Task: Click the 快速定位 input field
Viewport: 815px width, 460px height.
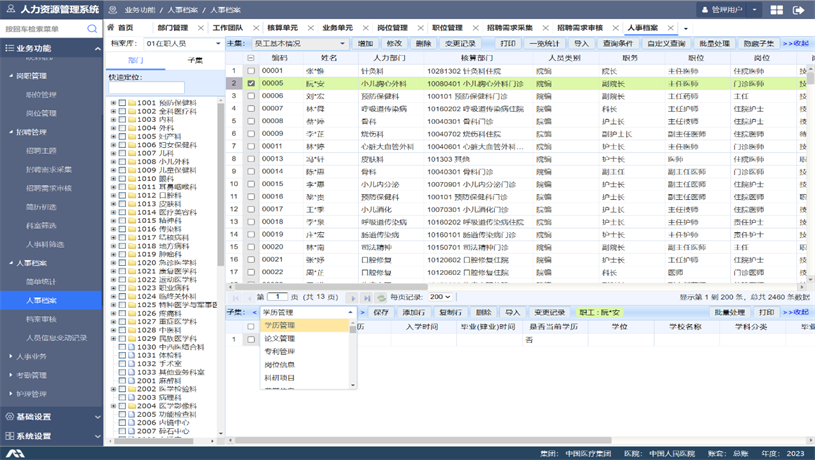Action: tap(147, 87)
